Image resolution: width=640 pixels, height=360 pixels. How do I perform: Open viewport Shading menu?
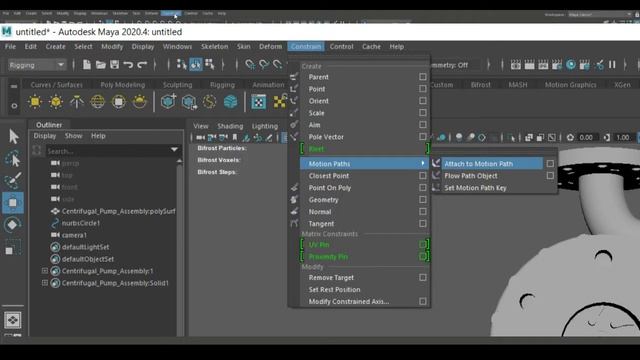coord(230,126)
